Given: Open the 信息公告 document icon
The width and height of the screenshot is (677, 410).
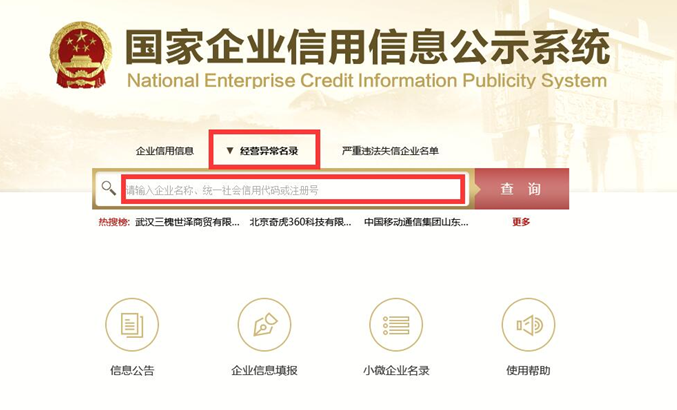Looking at the screenshot, I should click(132, 325).
